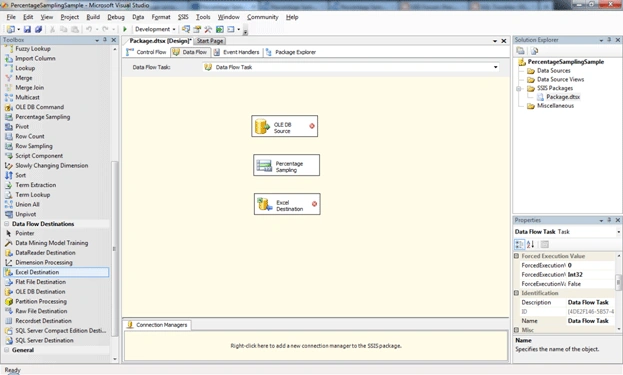Choose the Lookup transformation in the Toolbox
The width and height of the screenshot is (623, 375).
click(25, 68)
